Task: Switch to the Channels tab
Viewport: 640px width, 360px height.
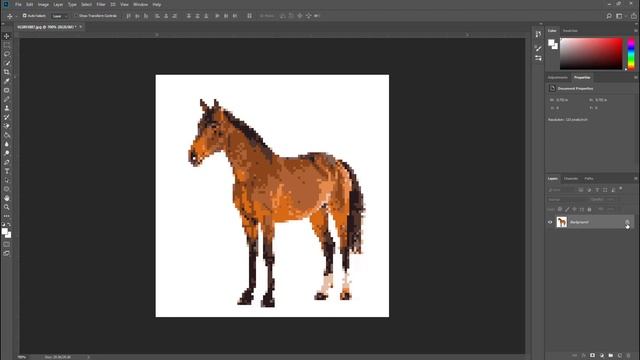Action: coord(571,178)
